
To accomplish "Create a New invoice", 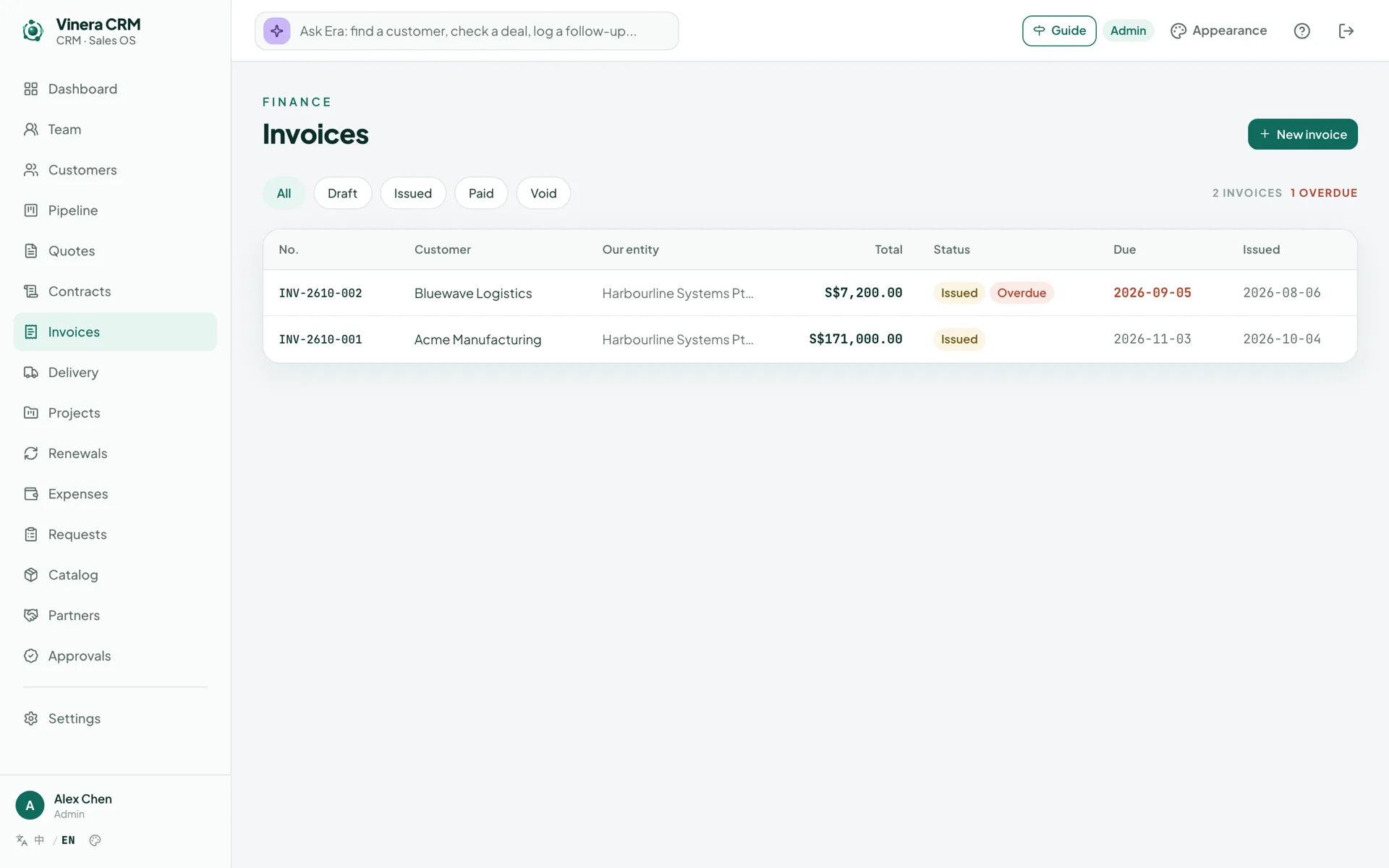I will click(1302, 135).
